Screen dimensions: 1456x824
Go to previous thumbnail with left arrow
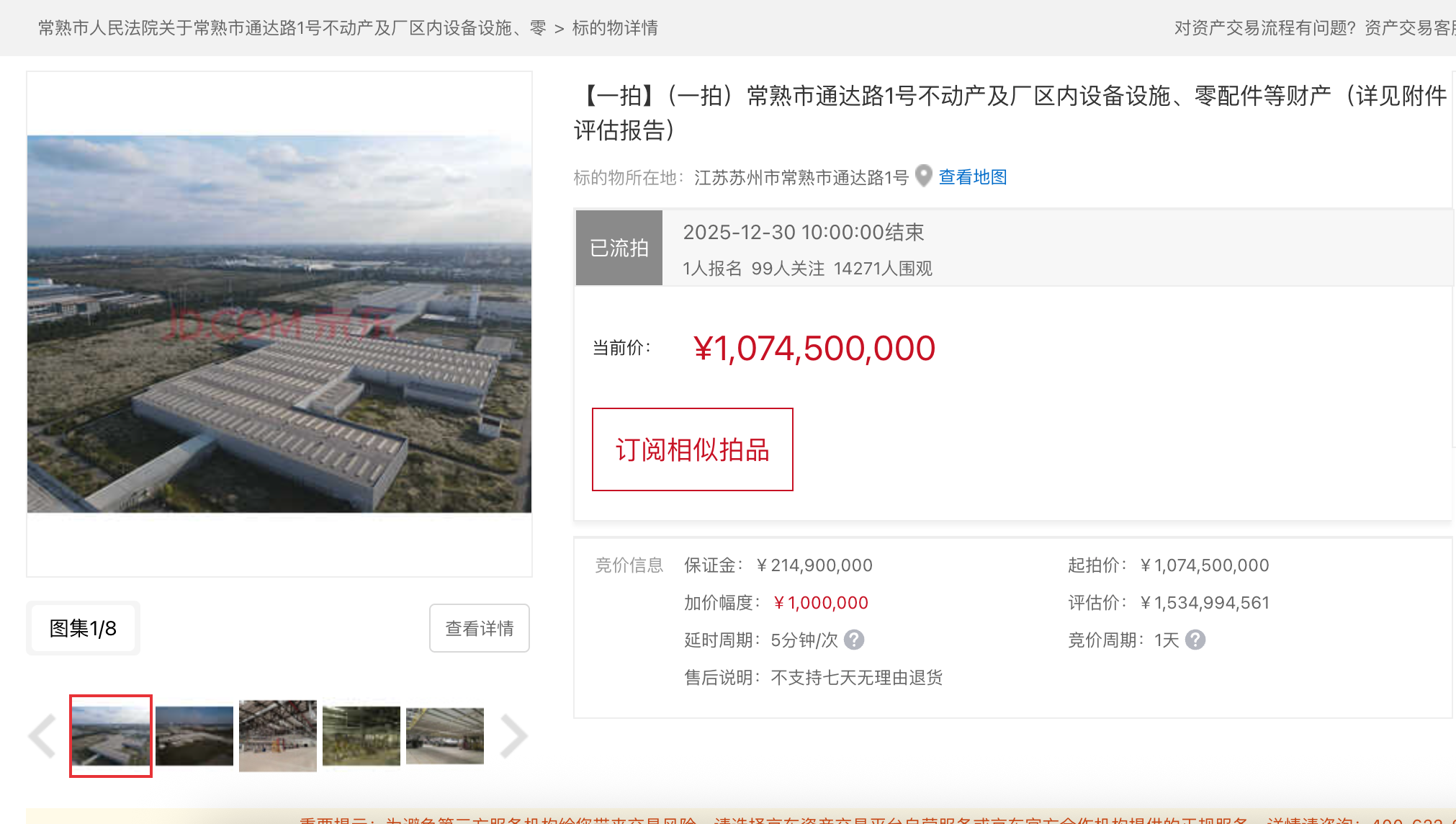42,736
